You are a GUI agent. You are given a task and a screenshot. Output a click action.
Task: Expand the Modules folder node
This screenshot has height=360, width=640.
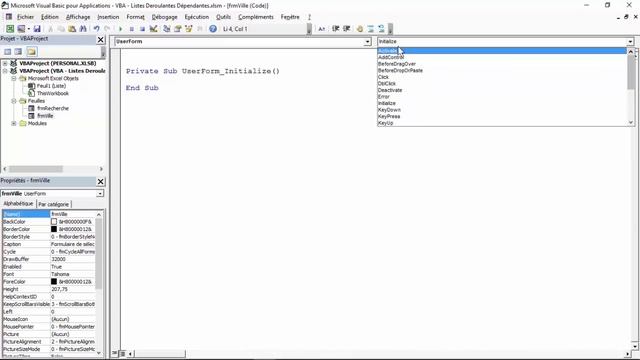[x=13, y=123]
